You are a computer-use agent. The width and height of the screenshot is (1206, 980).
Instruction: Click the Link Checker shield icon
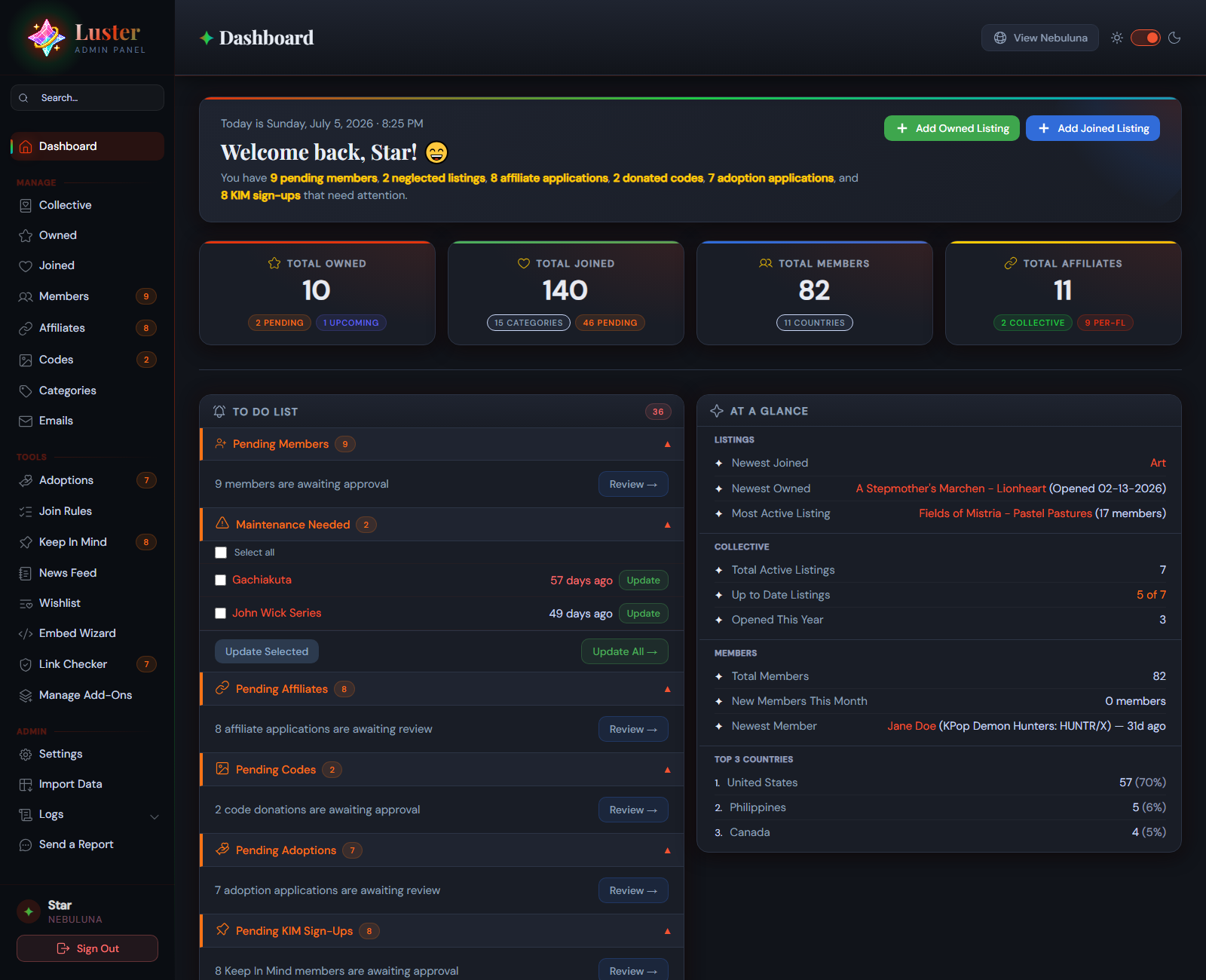point(26,665)
